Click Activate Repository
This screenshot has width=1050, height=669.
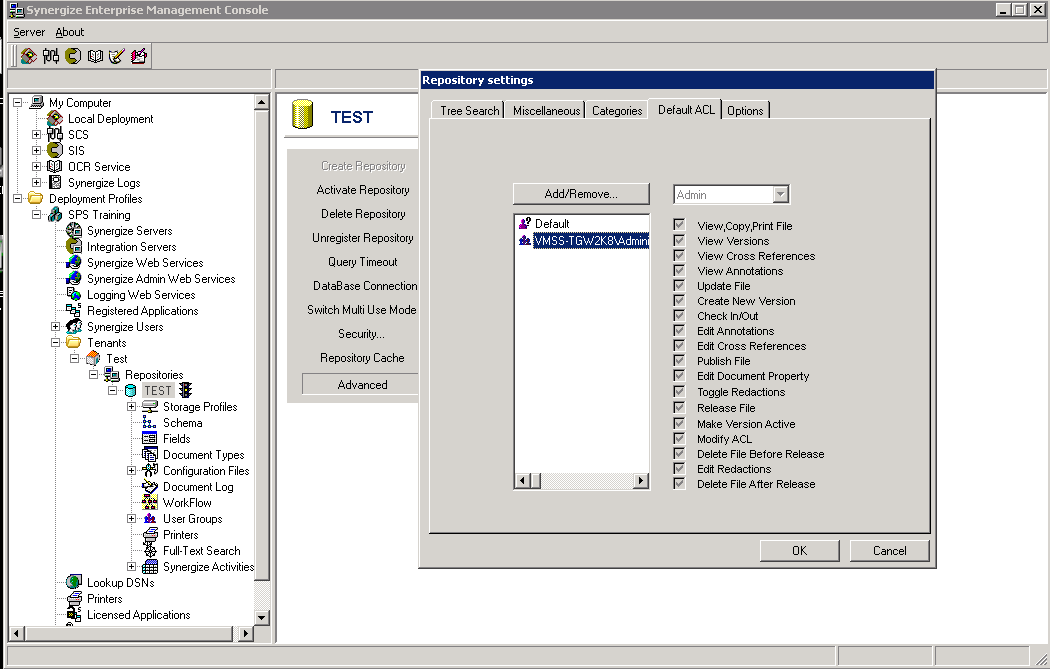click(x=362, y=190)
